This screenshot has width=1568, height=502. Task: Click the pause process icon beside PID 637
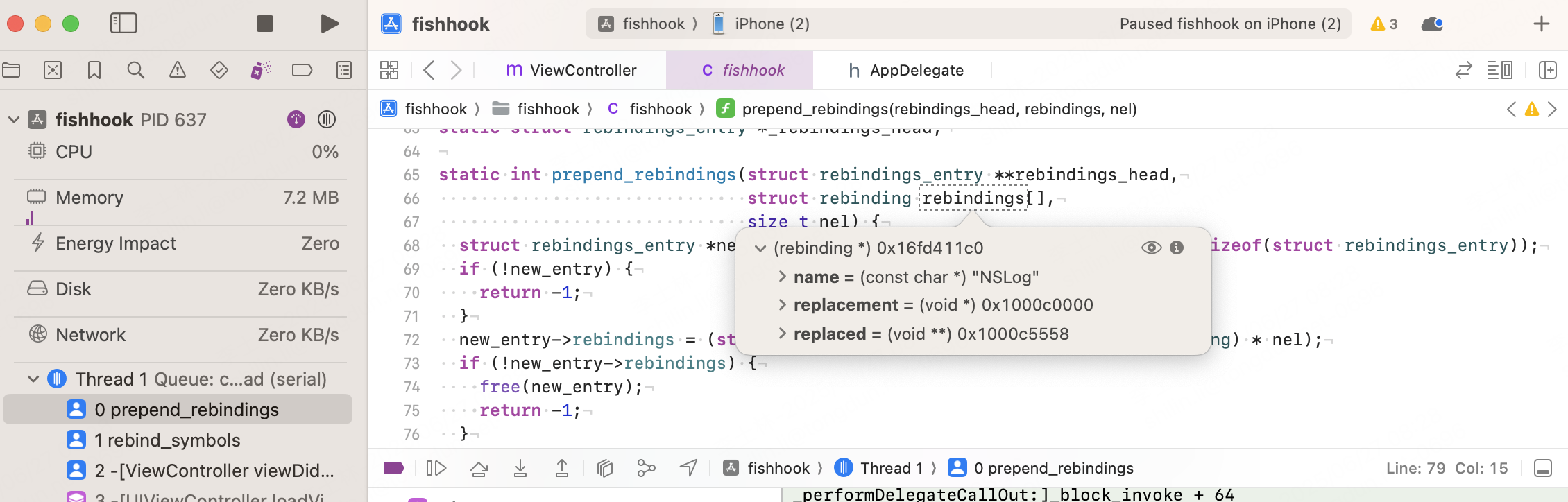[327, 119]
